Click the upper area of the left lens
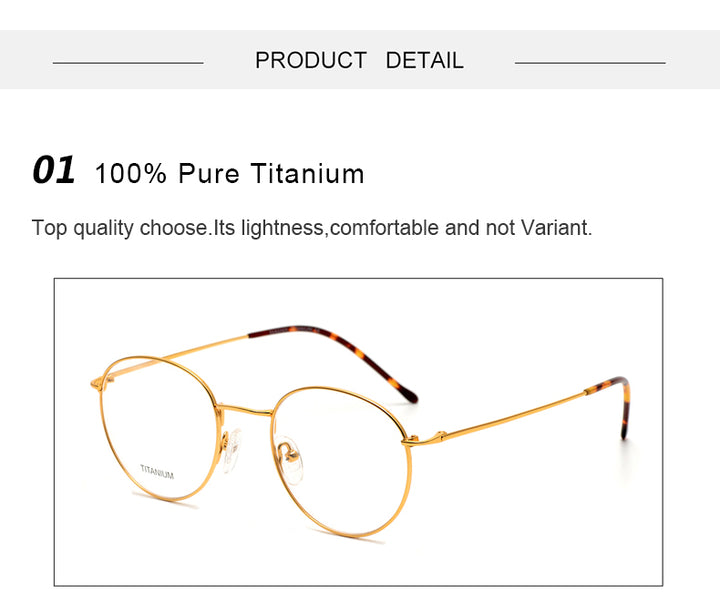 (158, 390)
